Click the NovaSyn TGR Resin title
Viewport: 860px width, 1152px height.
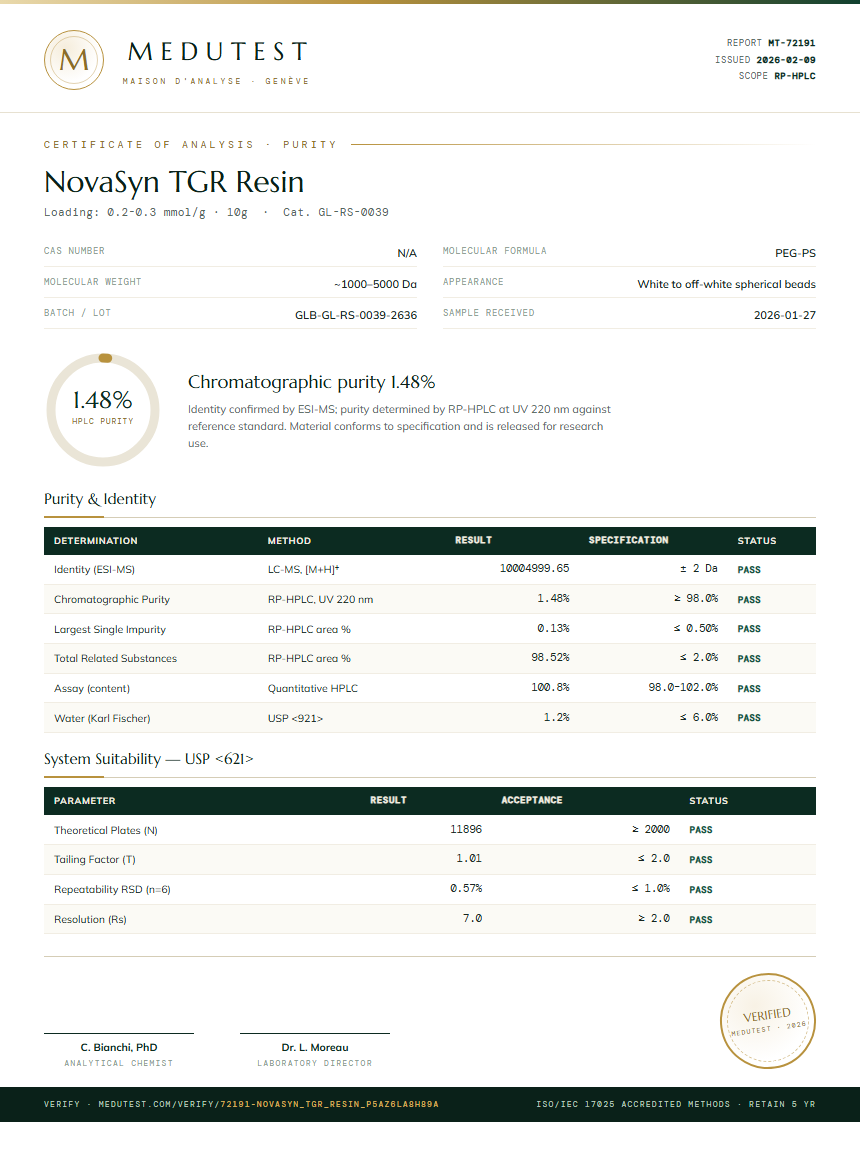[x=174, y=181]
